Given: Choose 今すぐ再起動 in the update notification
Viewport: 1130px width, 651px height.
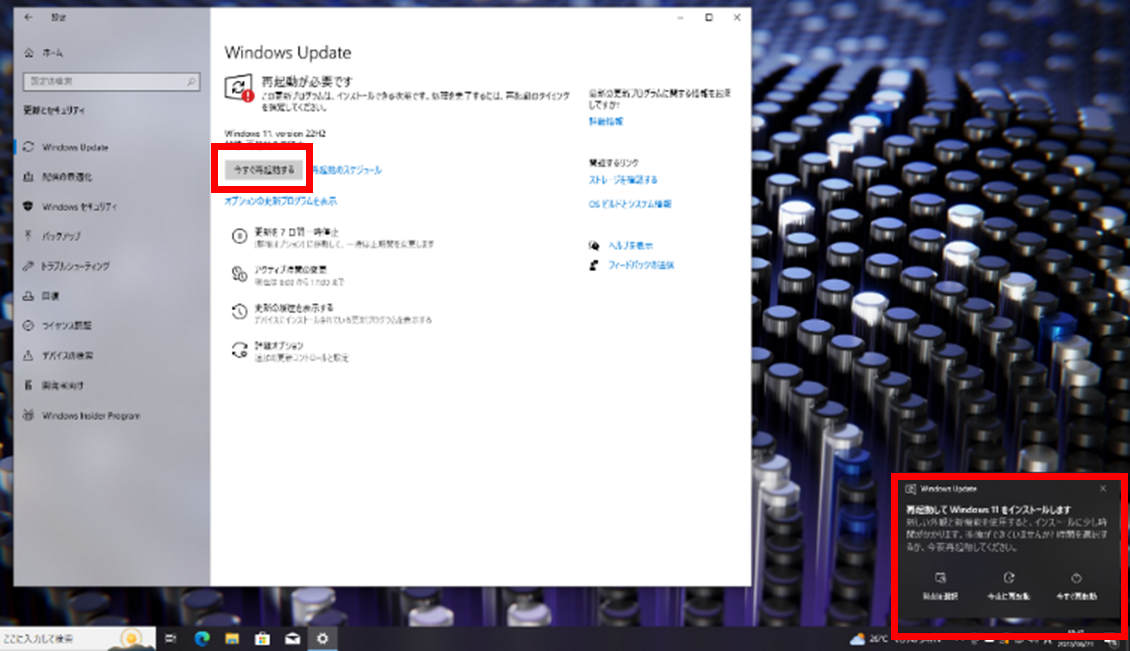Looking at the screenshot, I should click(x=1076, y=587).
